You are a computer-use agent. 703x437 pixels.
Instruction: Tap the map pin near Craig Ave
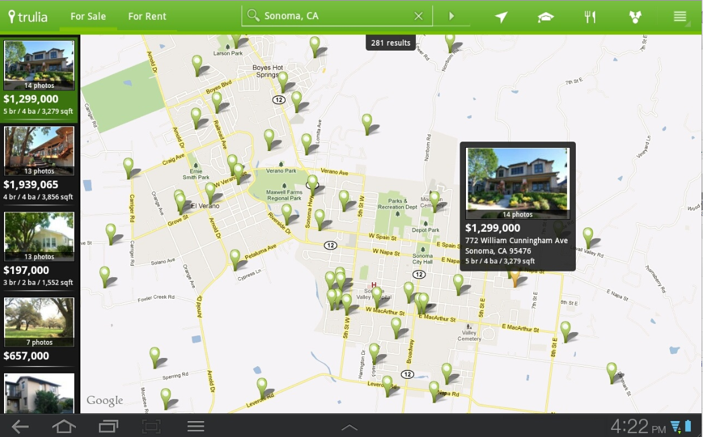(128, 168)
